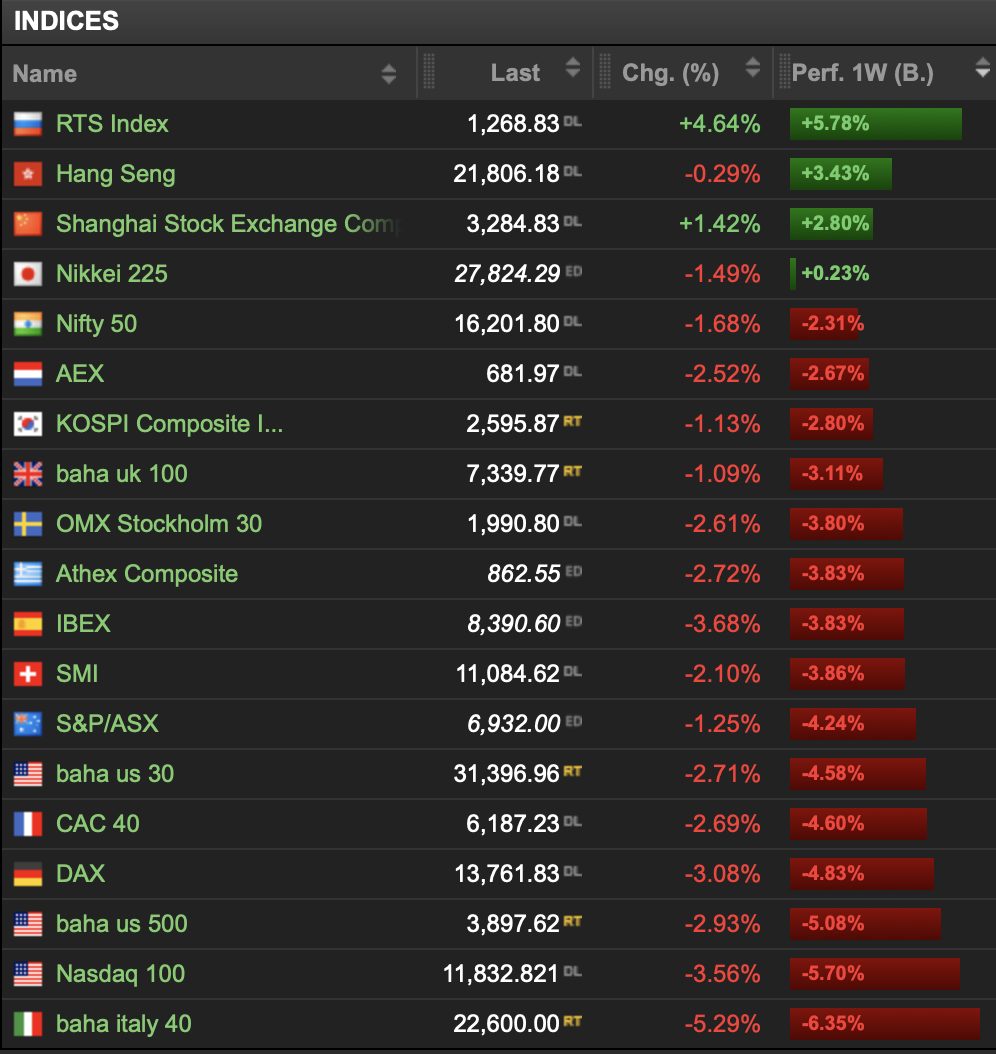Click the Spain flag beside IBEX
This screenshot has height=1054, width=996.
pos(28,624)
